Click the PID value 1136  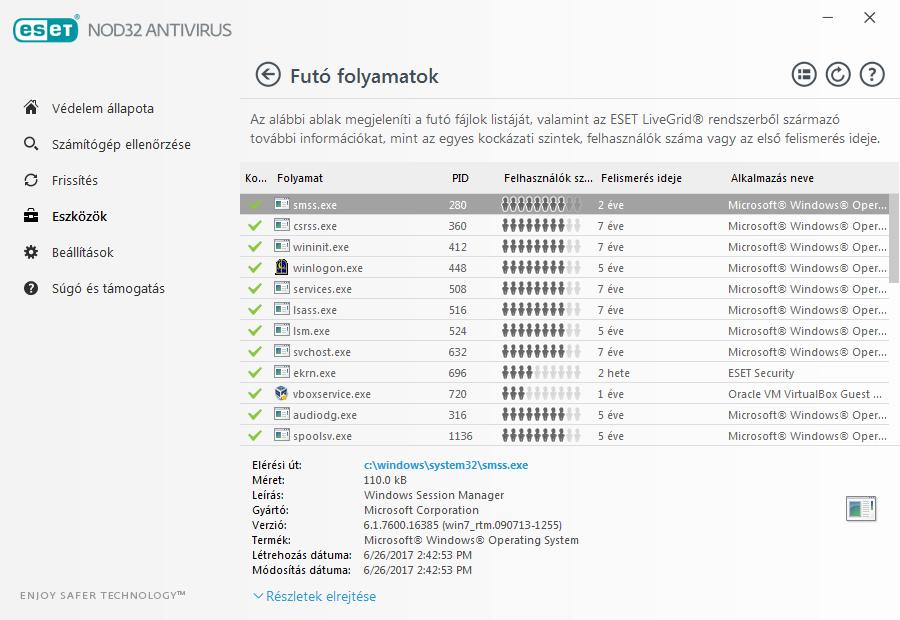click(460, 436)
